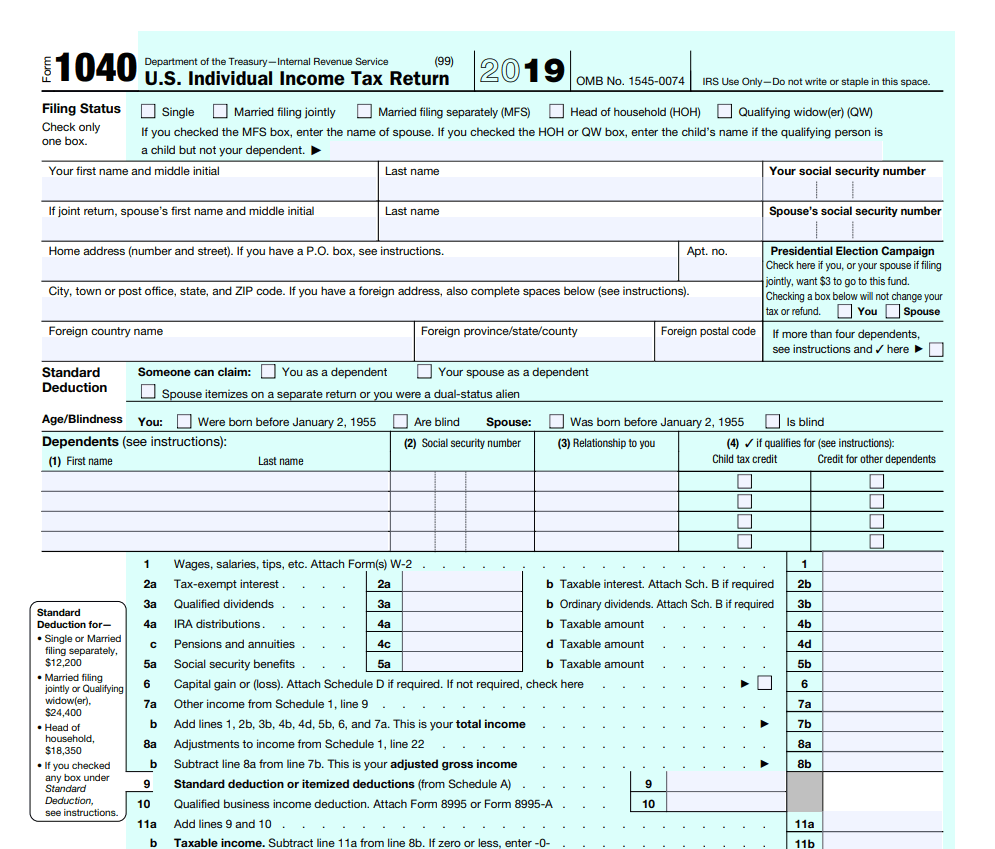Check 'Your spouse as a dependent' box
This screenshot has width=995, height=849.
(x=424, y=372)
